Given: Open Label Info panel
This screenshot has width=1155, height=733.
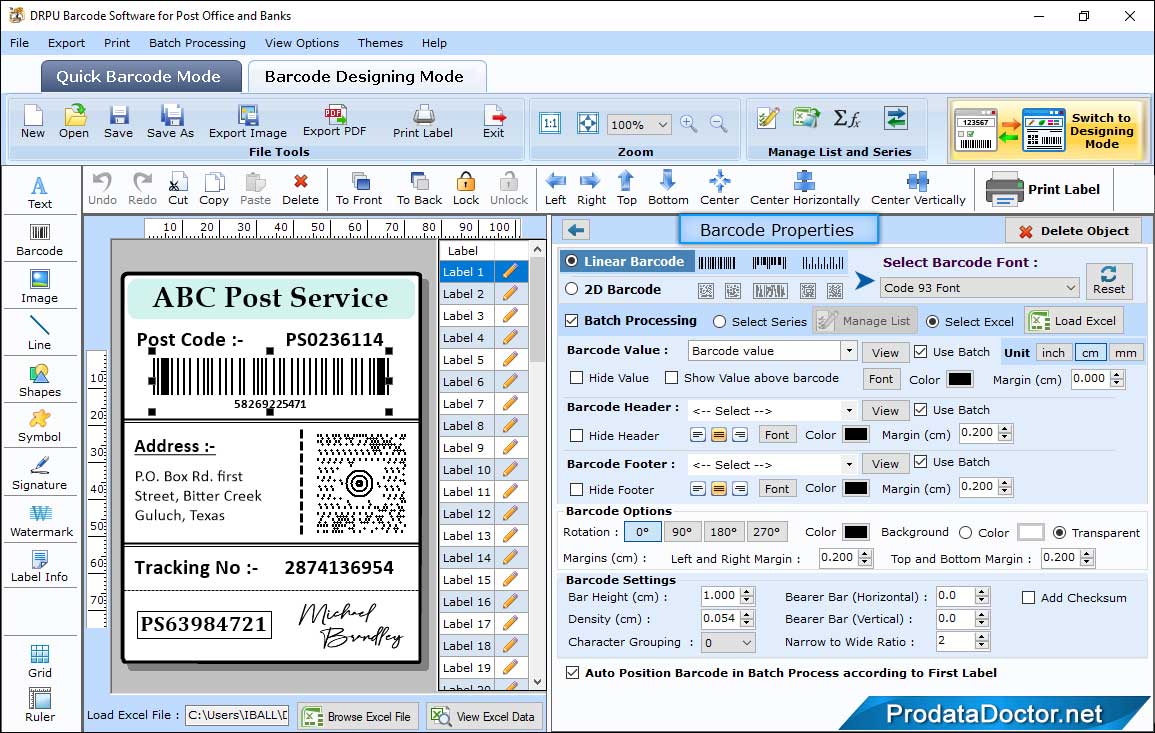Looking at the screenshot, I should 40,566.
